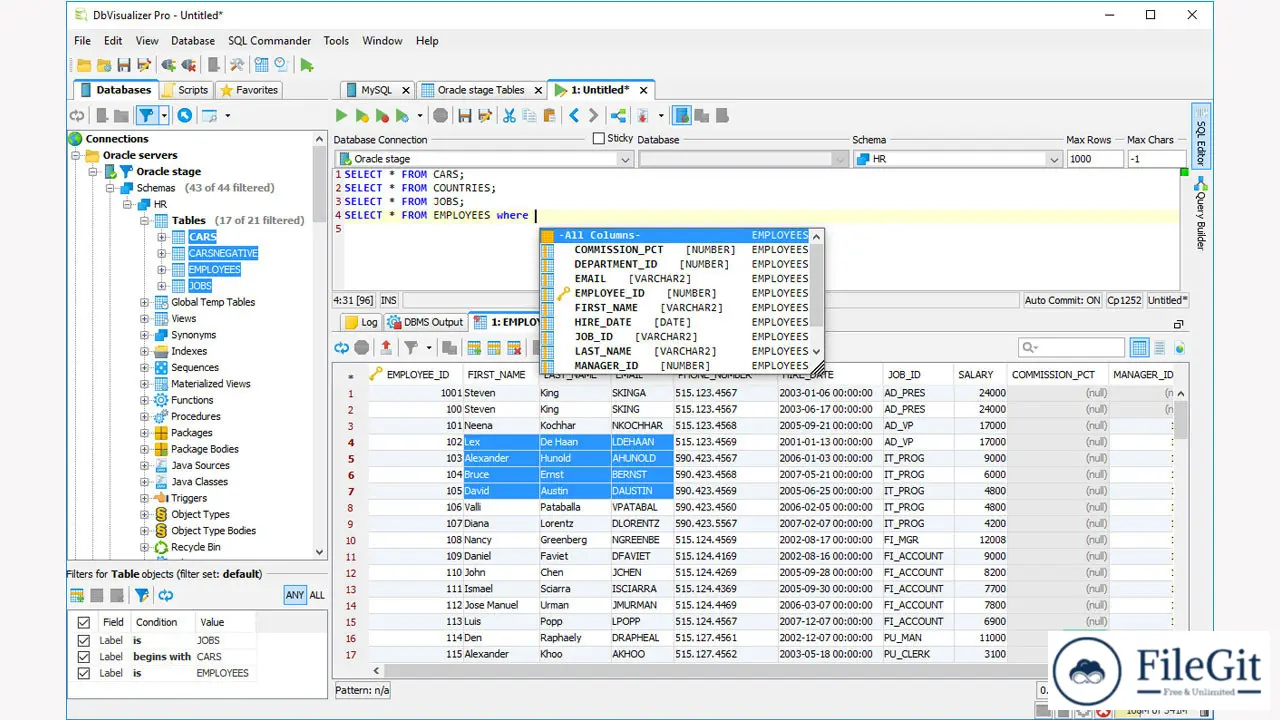
Task: Expand the CARS table node
Action: point(162,237)
